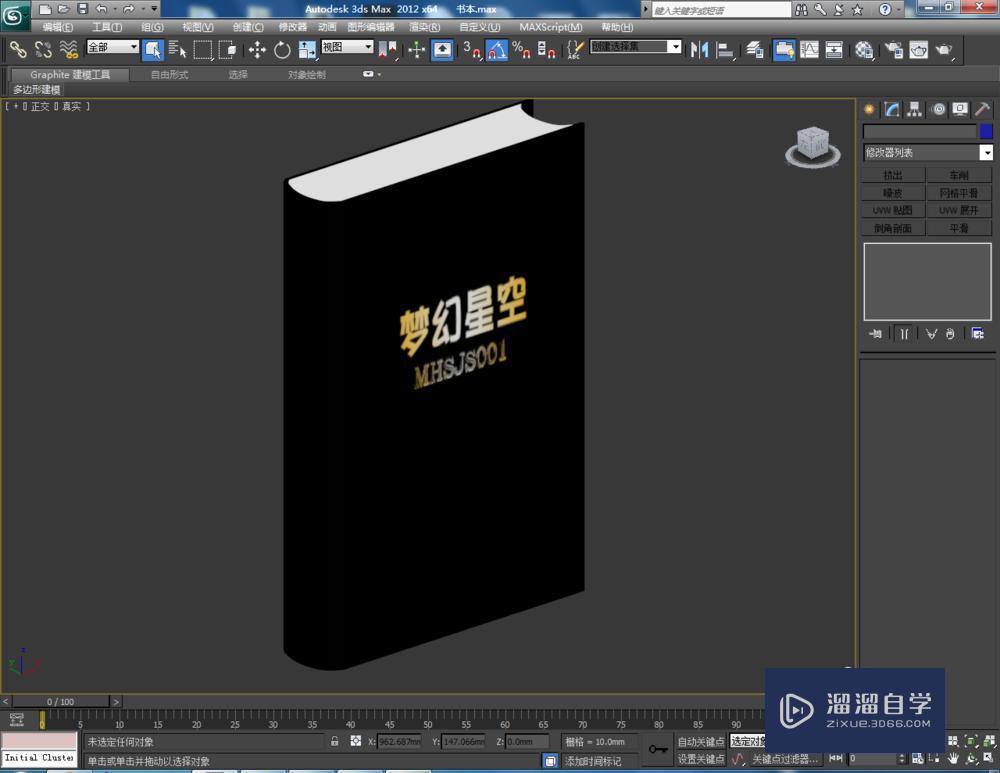Click the 网格平滑 modifier button
Viewport: 1000px width, 773px height.
tap(959, 193)
